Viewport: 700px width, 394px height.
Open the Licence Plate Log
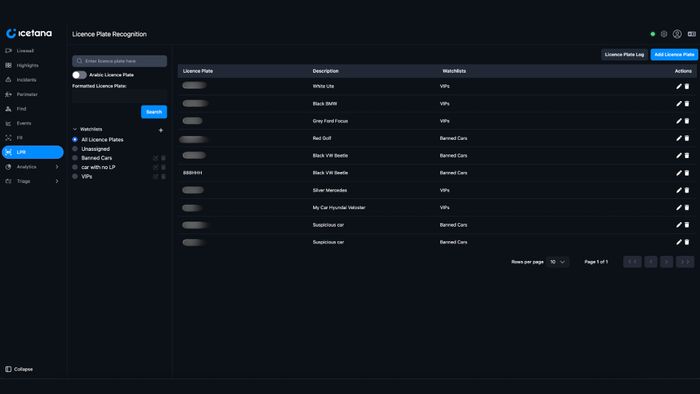(x=624, y=54)
